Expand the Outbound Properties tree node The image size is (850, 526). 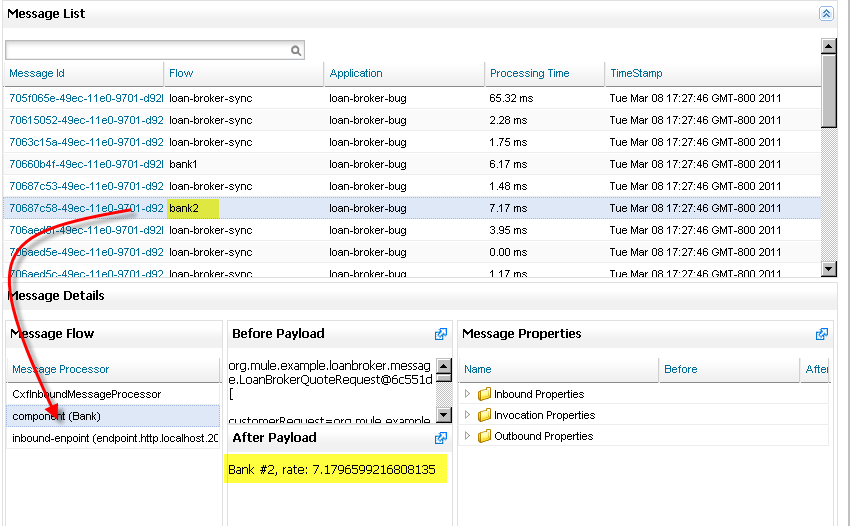467,436
